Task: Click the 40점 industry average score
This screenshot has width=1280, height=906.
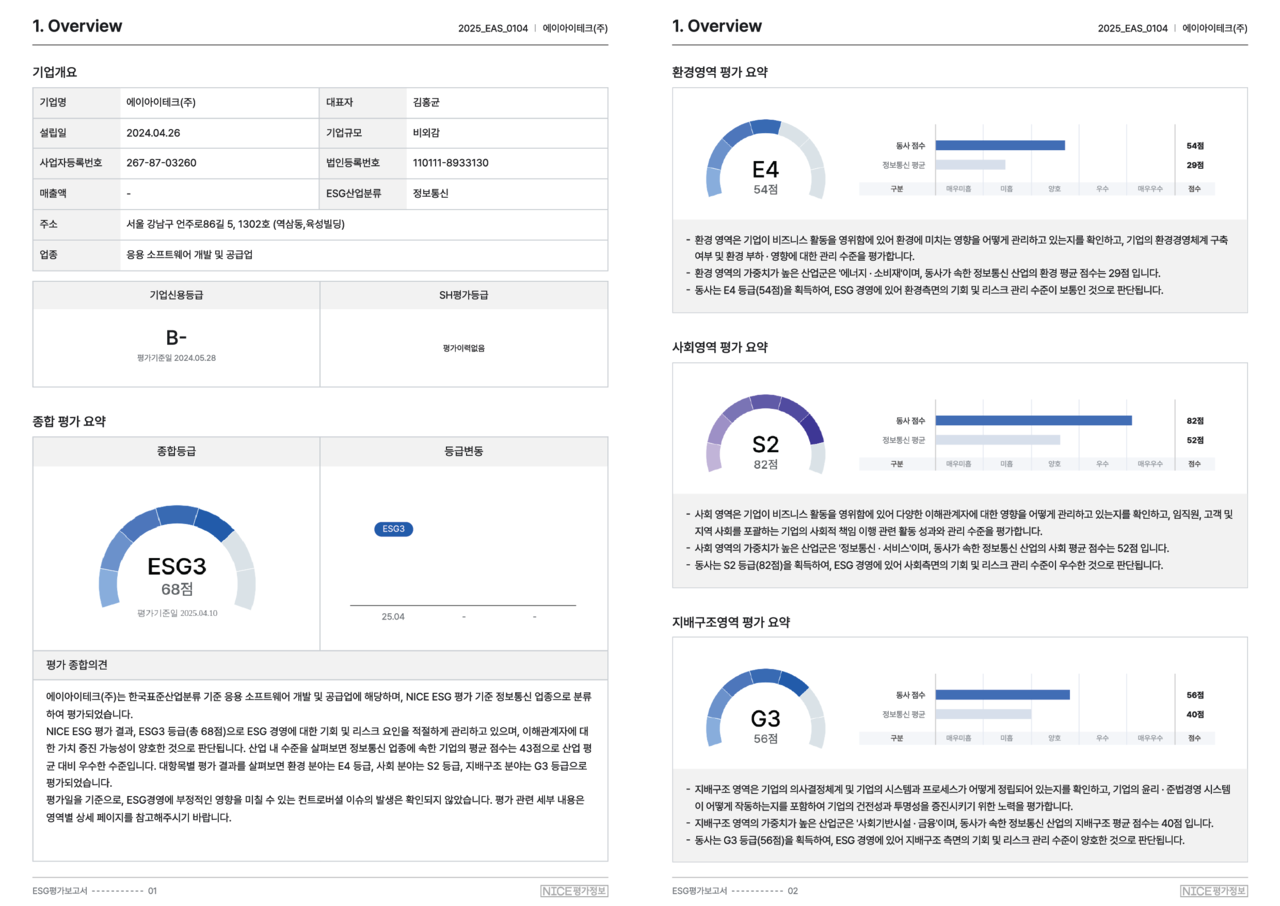Action: click(1195, 714)
